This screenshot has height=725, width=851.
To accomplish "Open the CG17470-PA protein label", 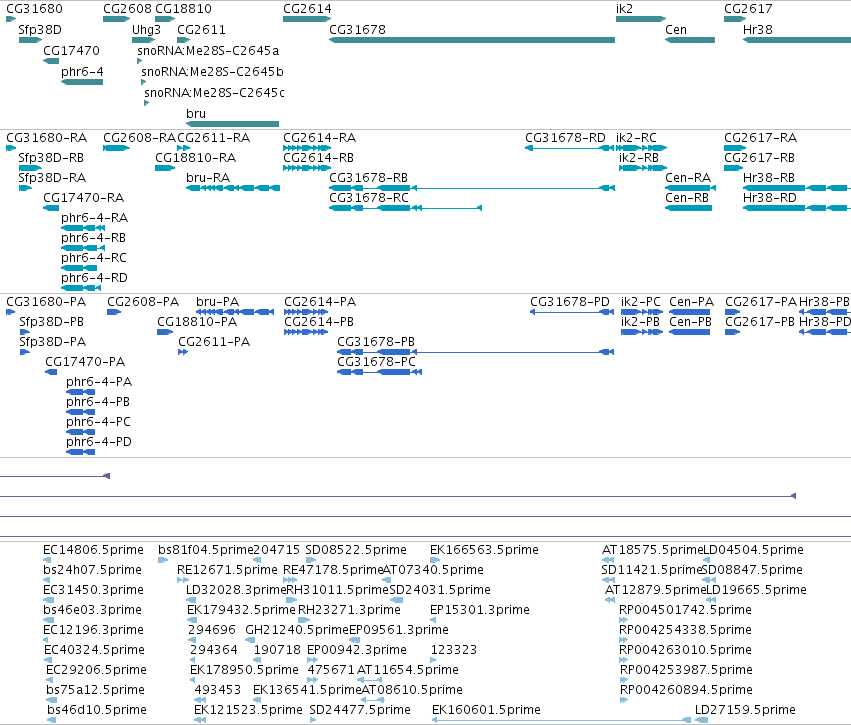I will pyautogui.click(x=85, y=362).
